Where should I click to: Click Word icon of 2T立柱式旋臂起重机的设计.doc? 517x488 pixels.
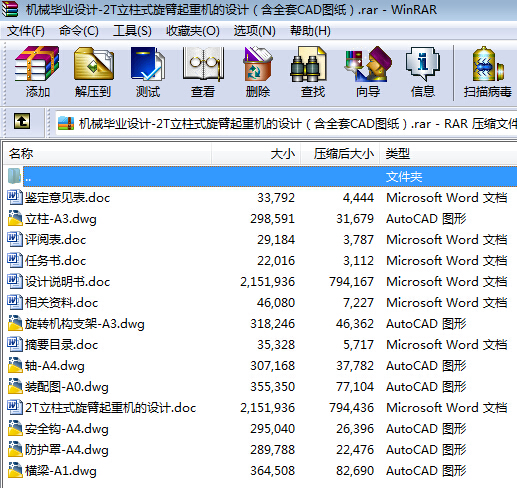pos(15,407)
